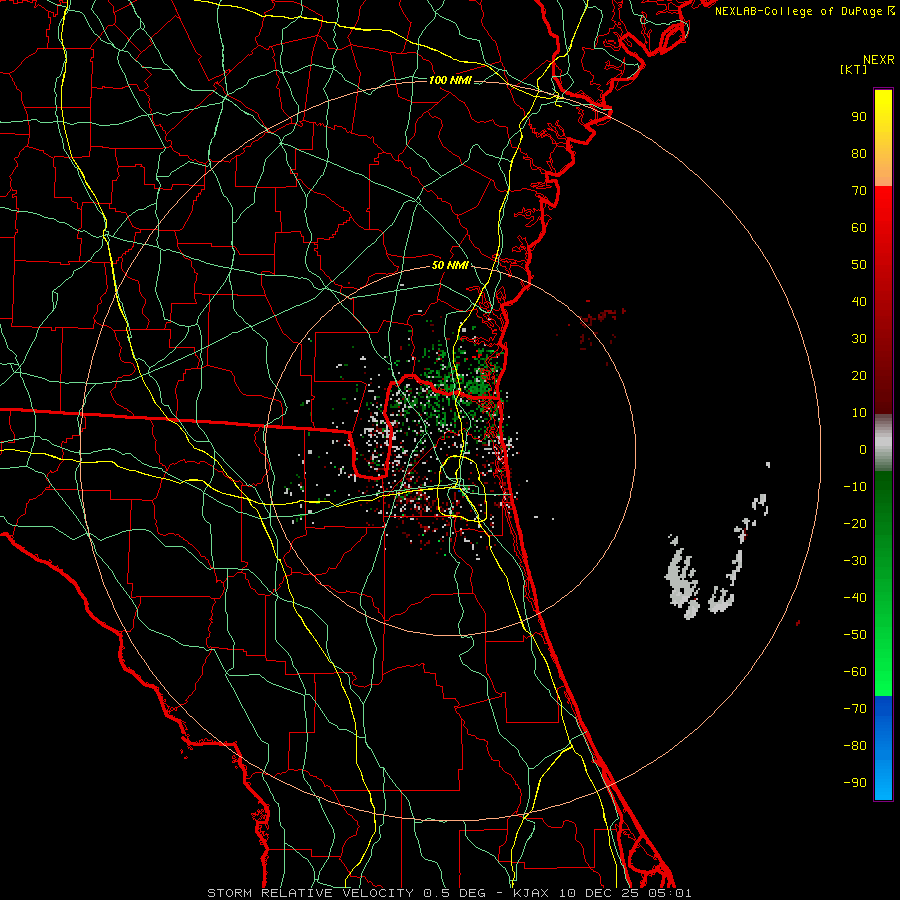
Task: Click the 0 value on velocity scale
Action: (863, 449)
